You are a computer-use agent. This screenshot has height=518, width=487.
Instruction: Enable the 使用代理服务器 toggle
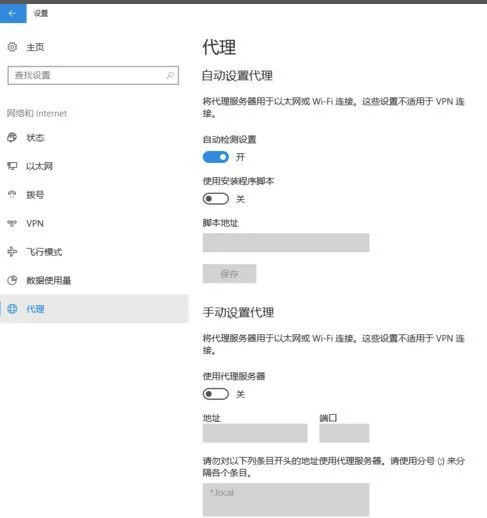point(216,394)
